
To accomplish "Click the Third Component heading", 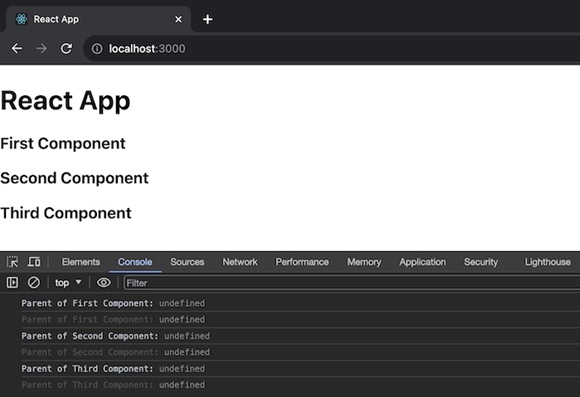I will 66,213.
